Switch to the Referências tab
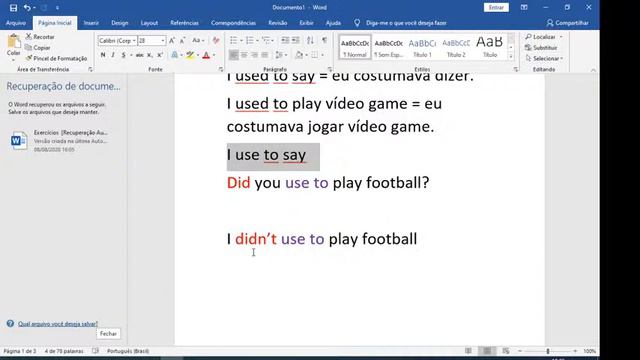Image resolution: width=640 pixels, height=360 pixels. [x=184, y=23]
